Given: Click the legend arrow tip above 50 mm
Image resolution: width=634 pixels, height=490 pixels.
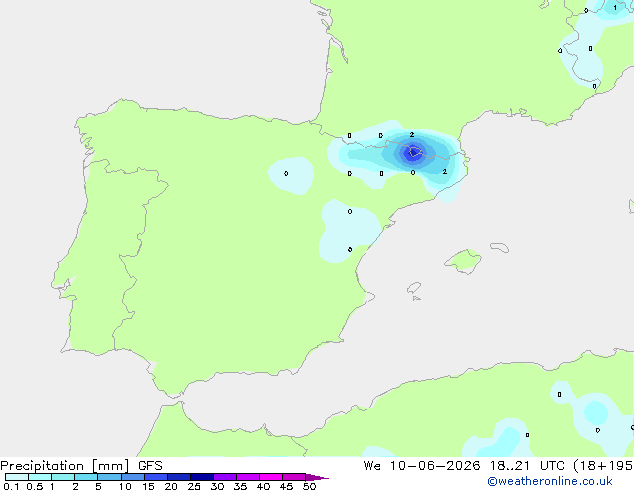Looking at the screenshot, I should coord(317,477).
